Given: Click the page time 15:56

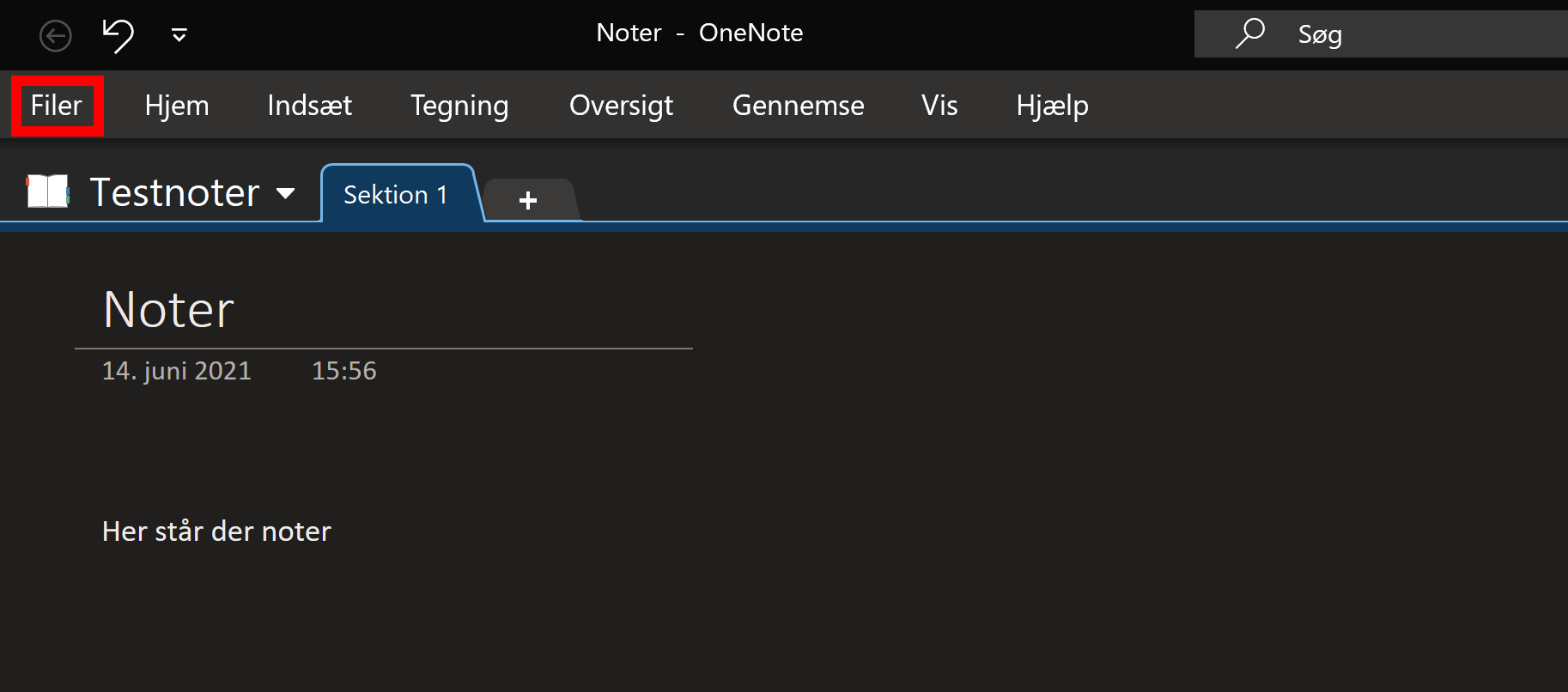Looking at the screenshot, I should pos(343,371).
